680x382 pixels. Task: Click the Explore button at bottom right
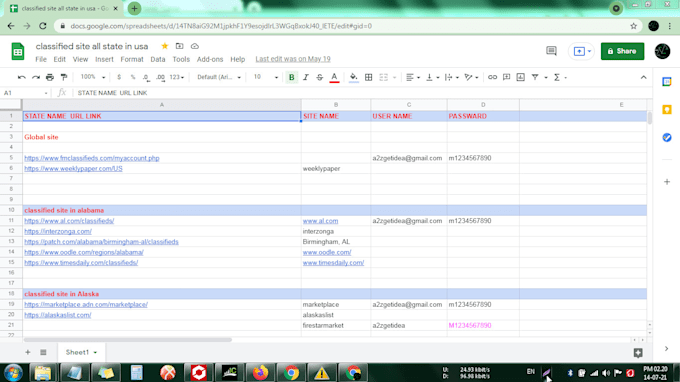coord(638,353)
